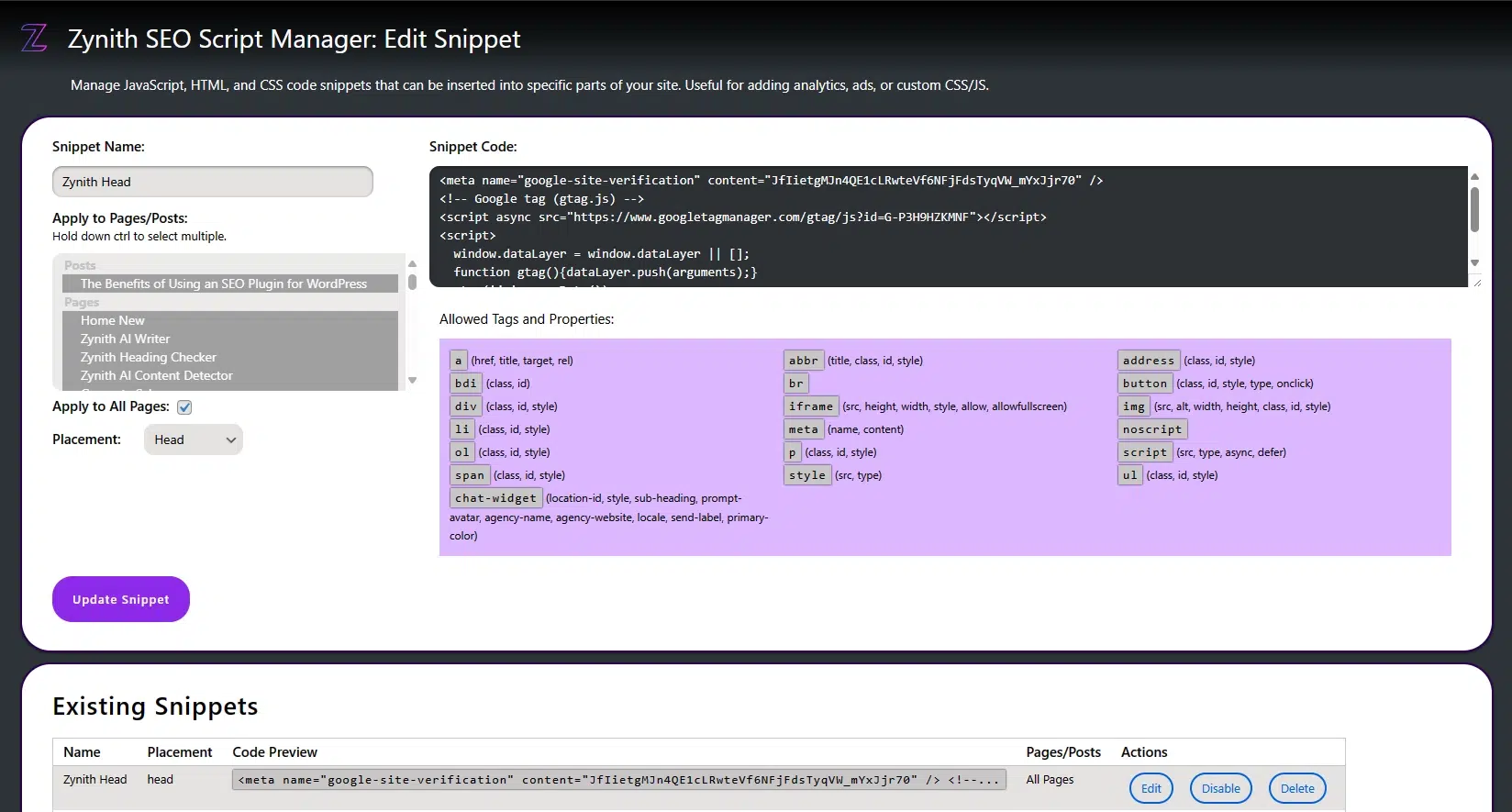Click the Actions column header
The image size is (1512, 812).
pyautogui.click(x=1144, y=751)
